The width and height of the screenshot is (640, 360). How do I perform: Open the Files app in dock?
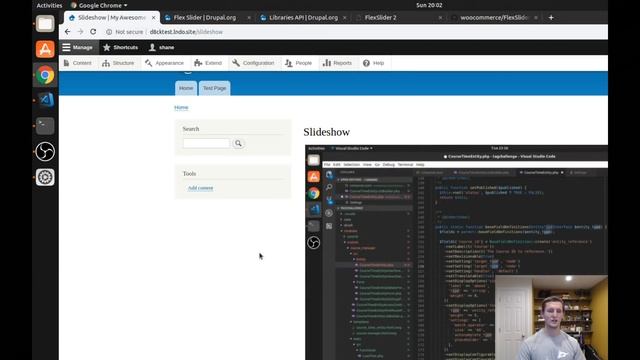click(45, 24)
